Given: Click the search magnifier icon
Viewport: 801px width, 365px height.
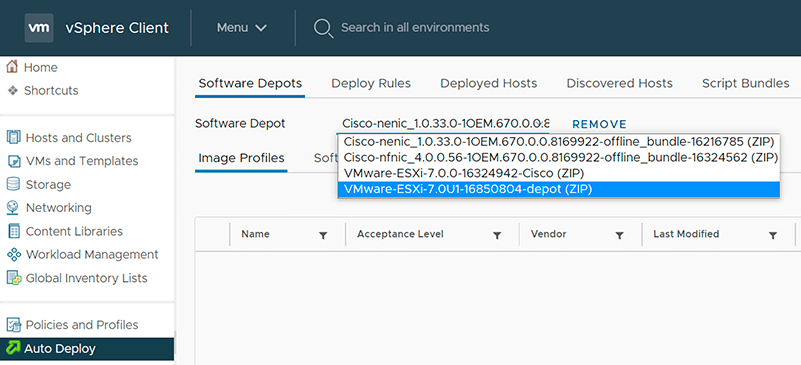Looking at the screenshot, I should pyautogui.click(x=323, y=28).
